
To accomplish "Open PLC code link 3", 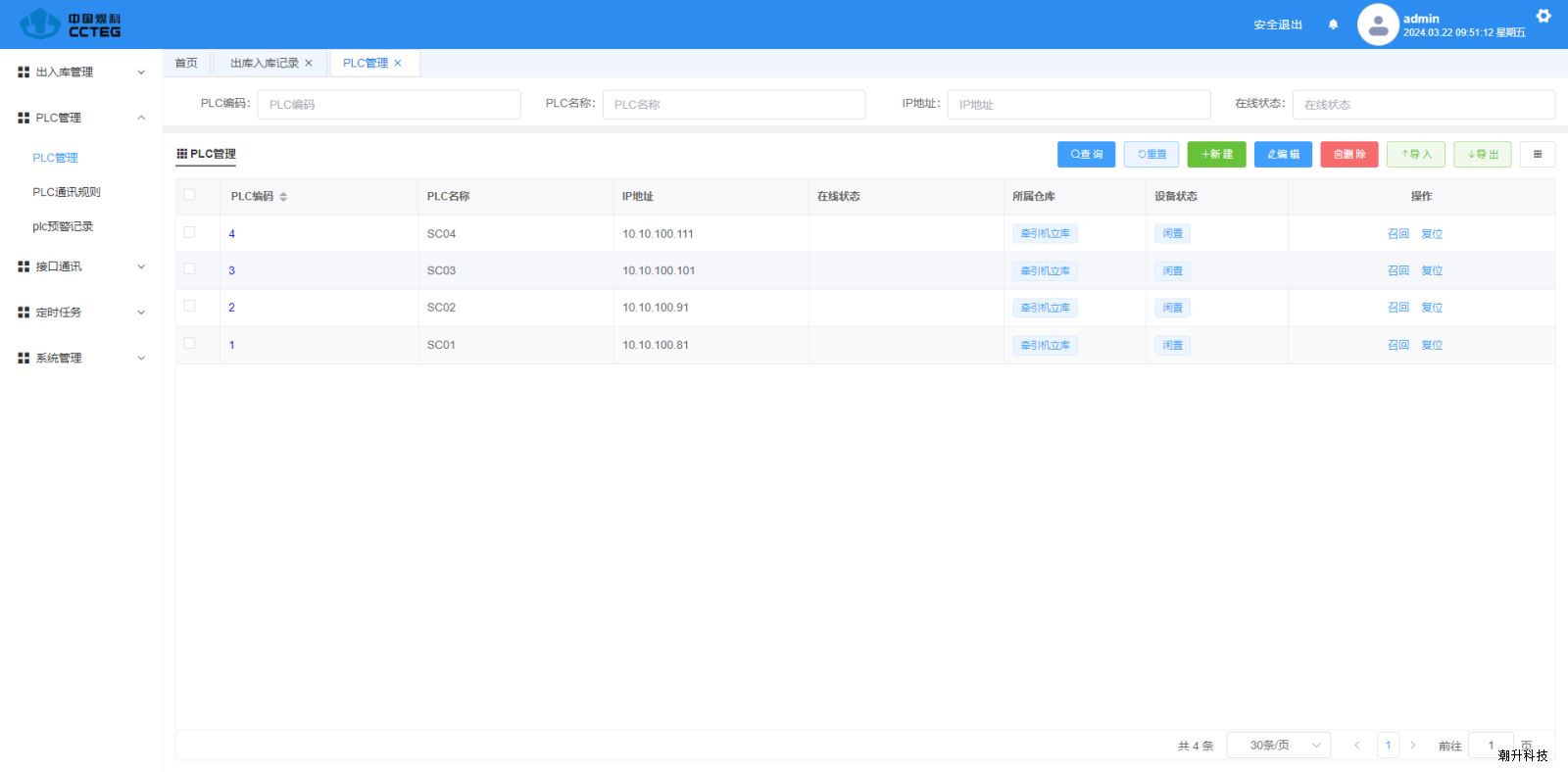I will tap(232, 270).
